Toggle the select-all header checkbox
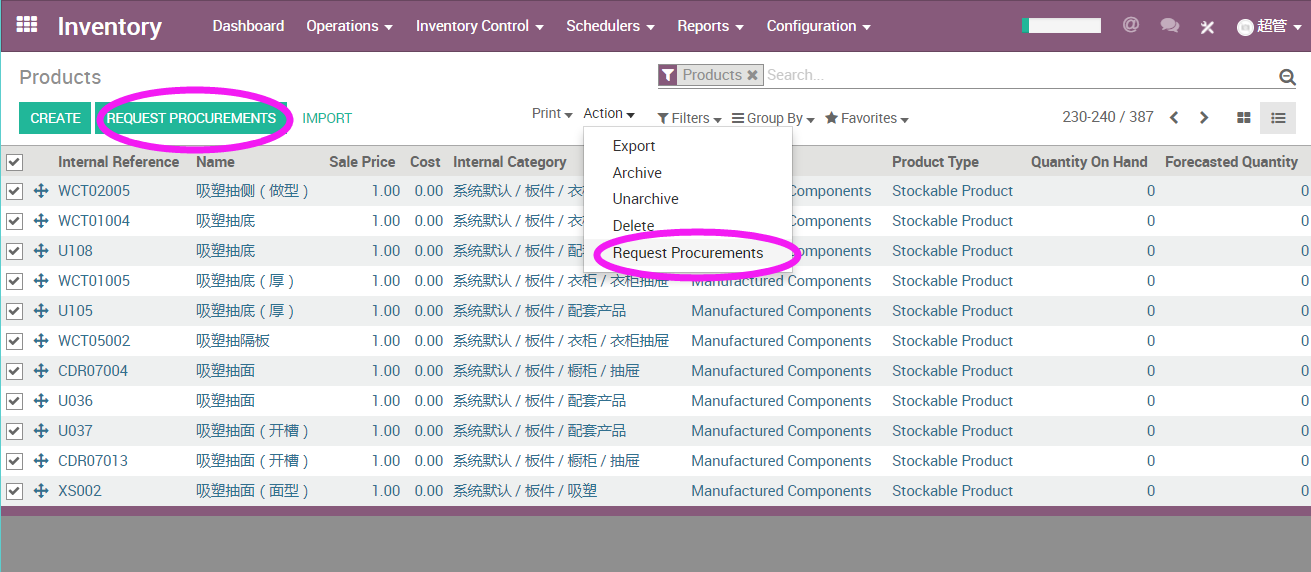This screenshot has width=1311, height=572. pos(14,162)
